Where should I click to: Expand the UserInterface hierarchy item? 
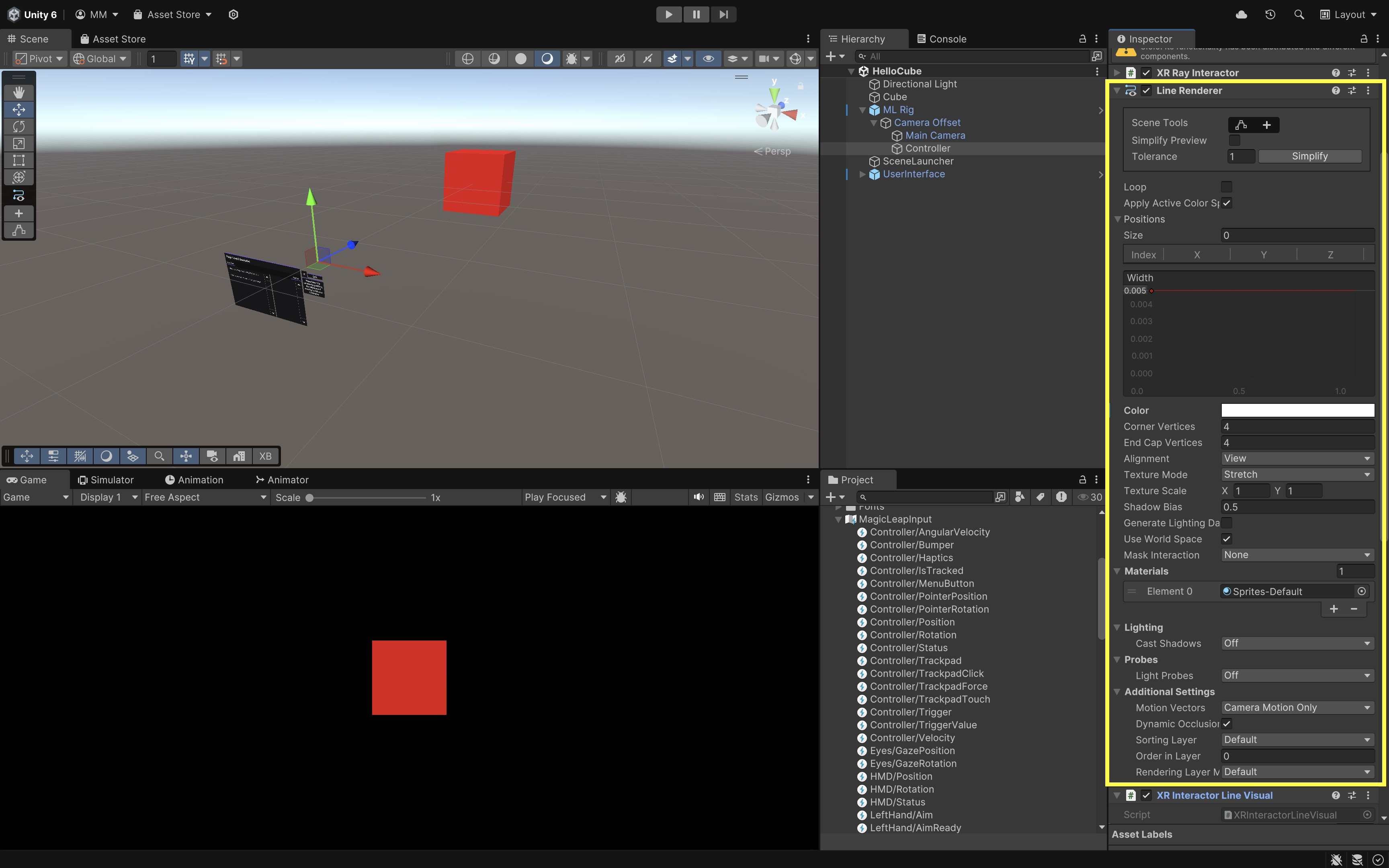tap(862, 174)
